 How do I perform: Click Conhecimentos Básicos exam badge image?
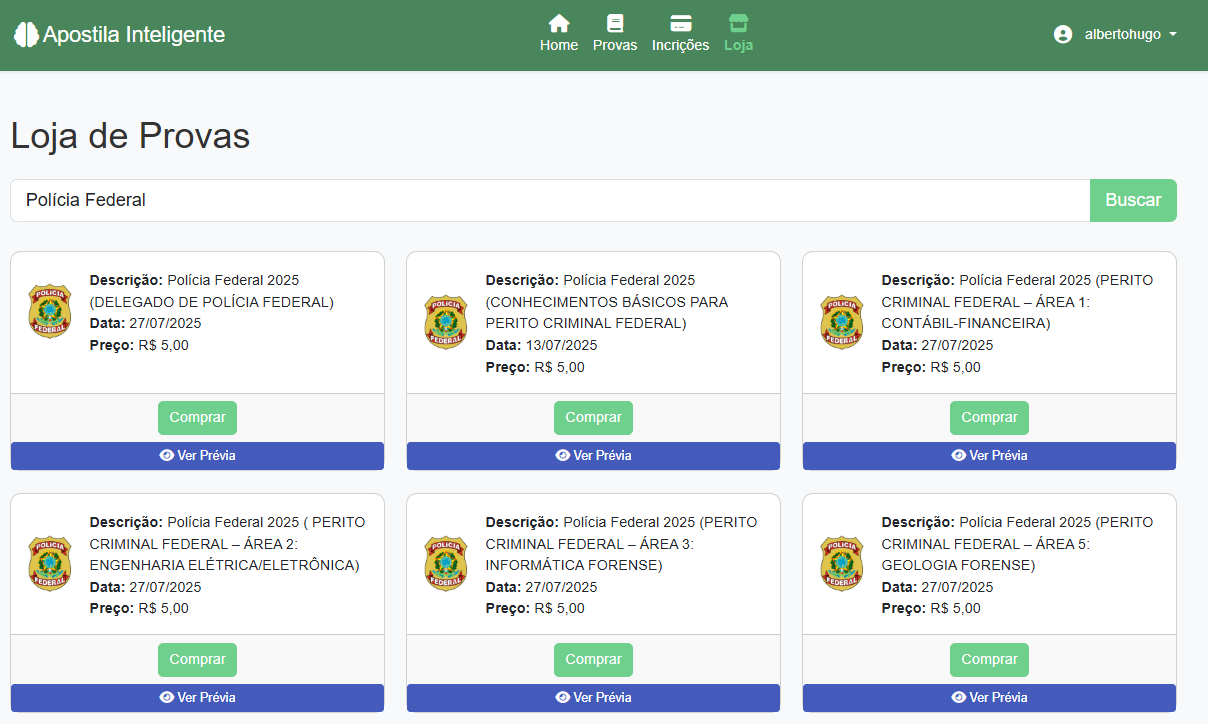click(445, 322)
